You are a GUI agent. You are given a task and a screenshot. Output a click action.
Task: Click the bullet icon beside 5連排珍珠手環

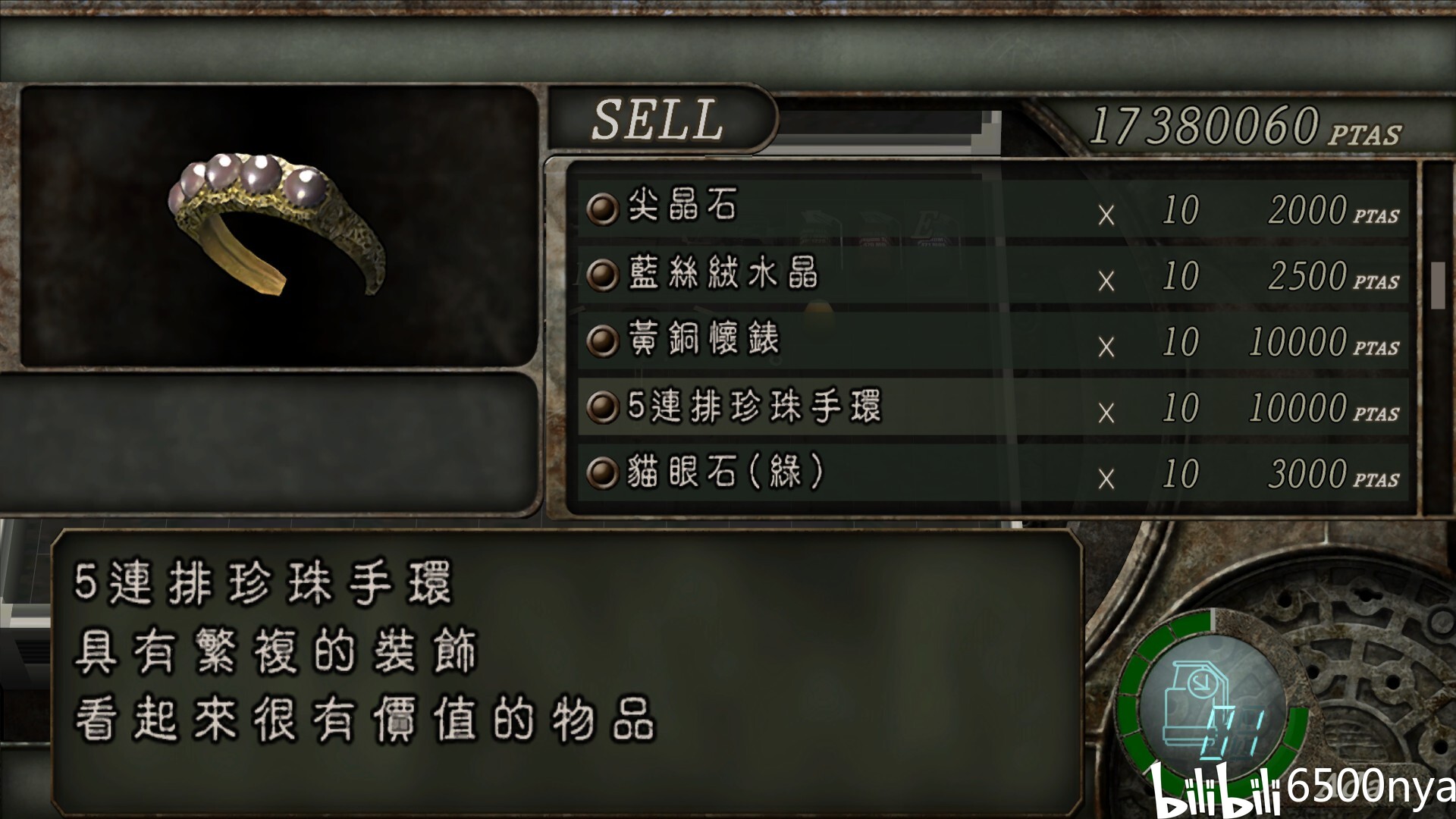tap(603, 407)
